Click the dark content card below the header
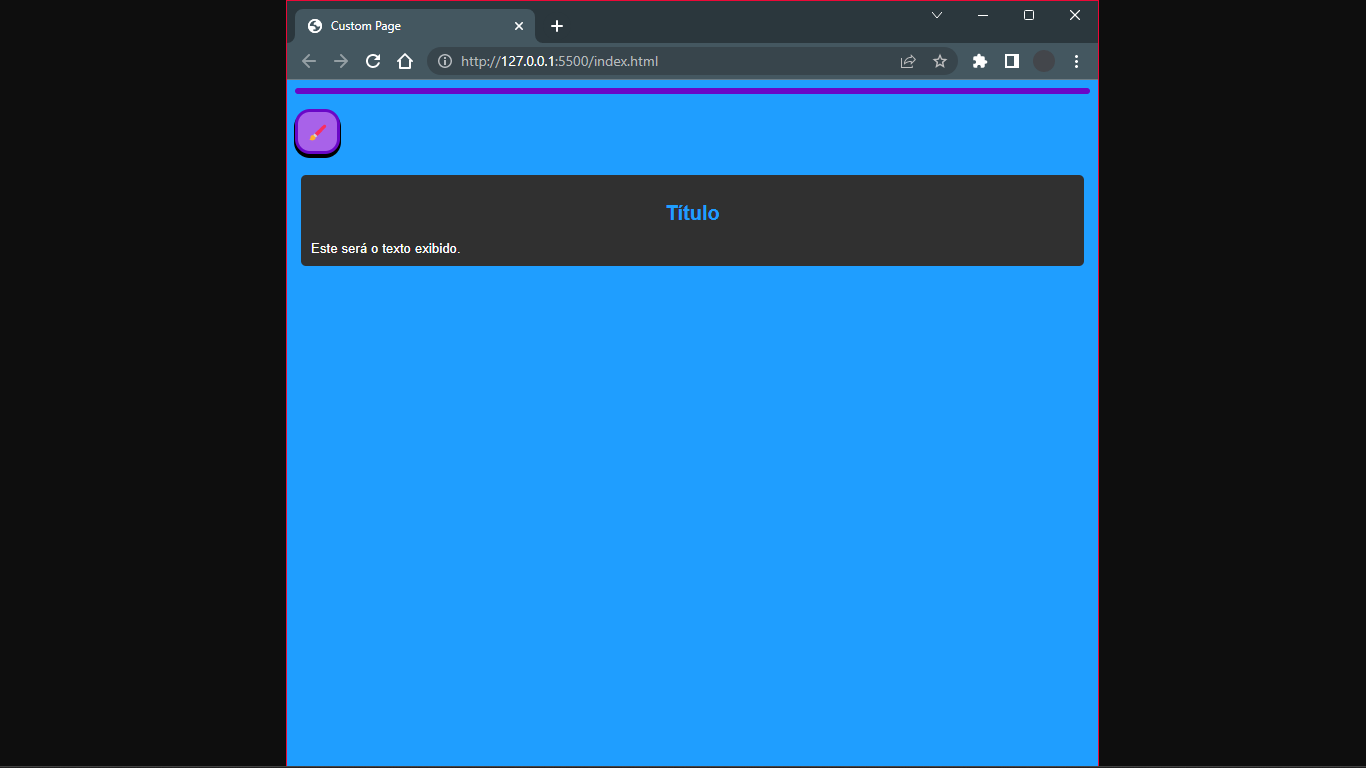The width and height of the screenshot is (1366, 768). click(692, 220)
